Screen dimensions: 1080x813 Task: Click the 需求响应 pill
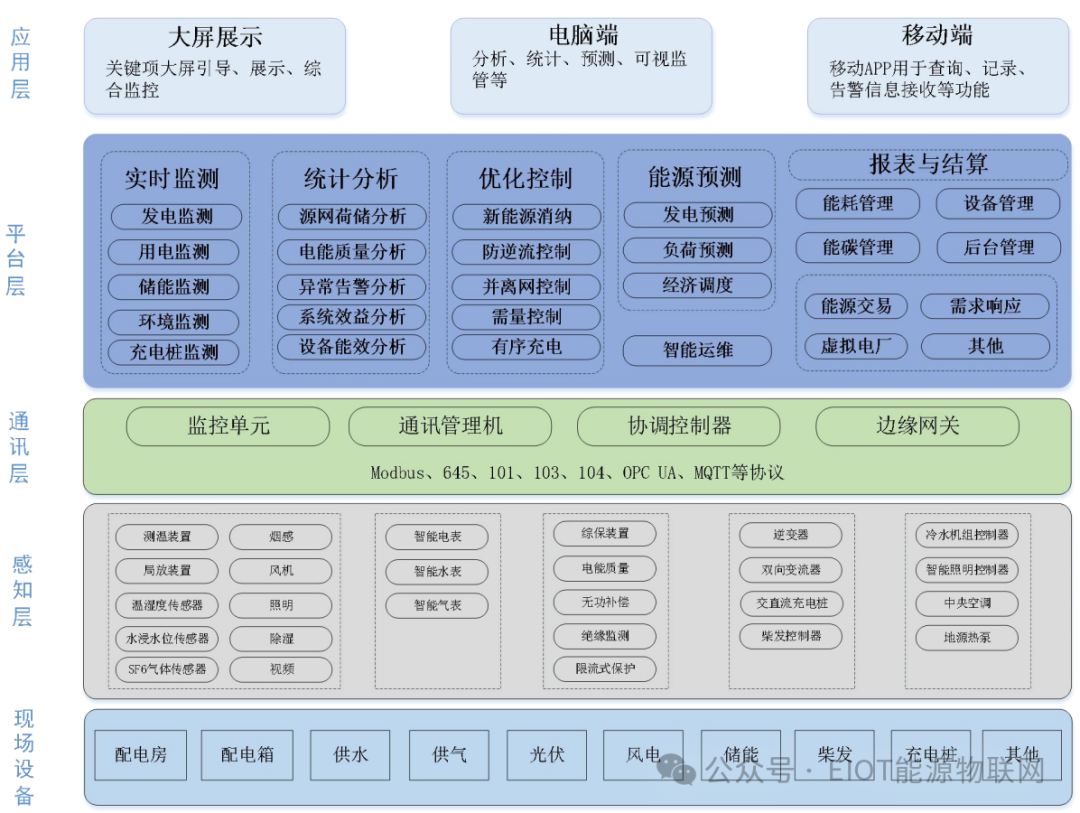click(986, 306)
